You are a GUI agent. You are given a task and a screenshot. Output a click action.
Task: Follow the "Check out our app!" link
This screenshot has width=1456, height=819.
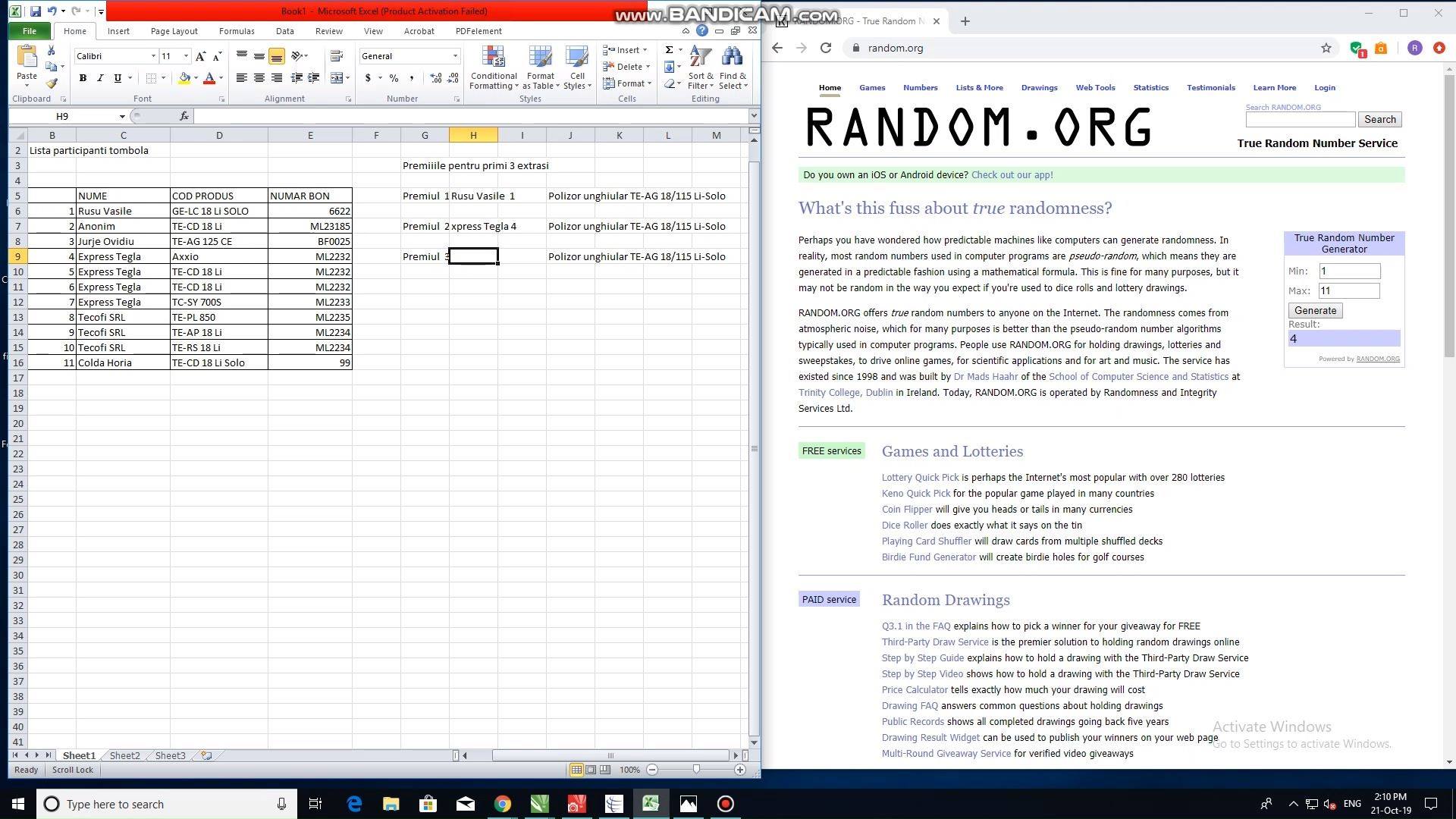click(1012, 175)
